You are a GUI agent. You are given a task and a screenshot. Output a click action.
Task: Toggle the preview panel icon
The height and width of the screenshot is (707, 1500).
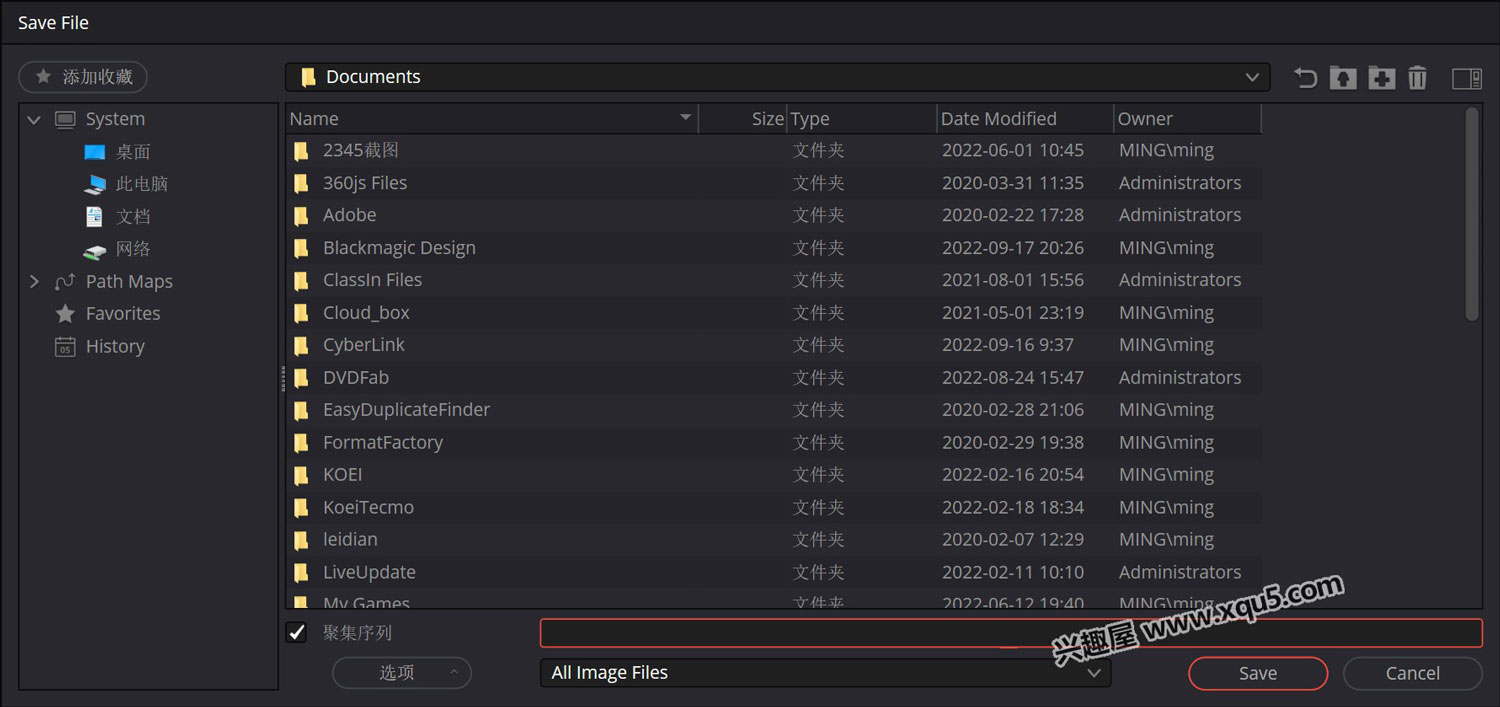[x=1466, y=78]
